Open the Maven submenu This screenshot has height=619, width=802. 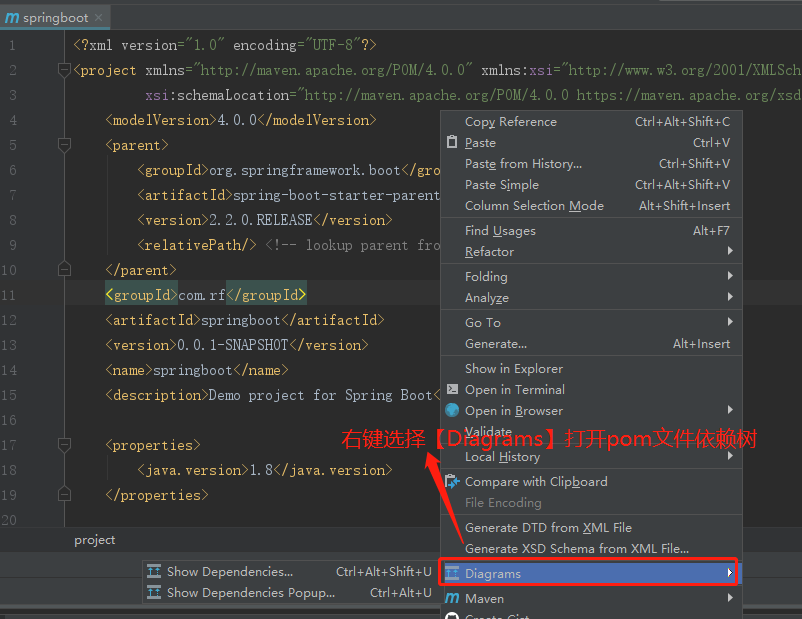[591, 599]
